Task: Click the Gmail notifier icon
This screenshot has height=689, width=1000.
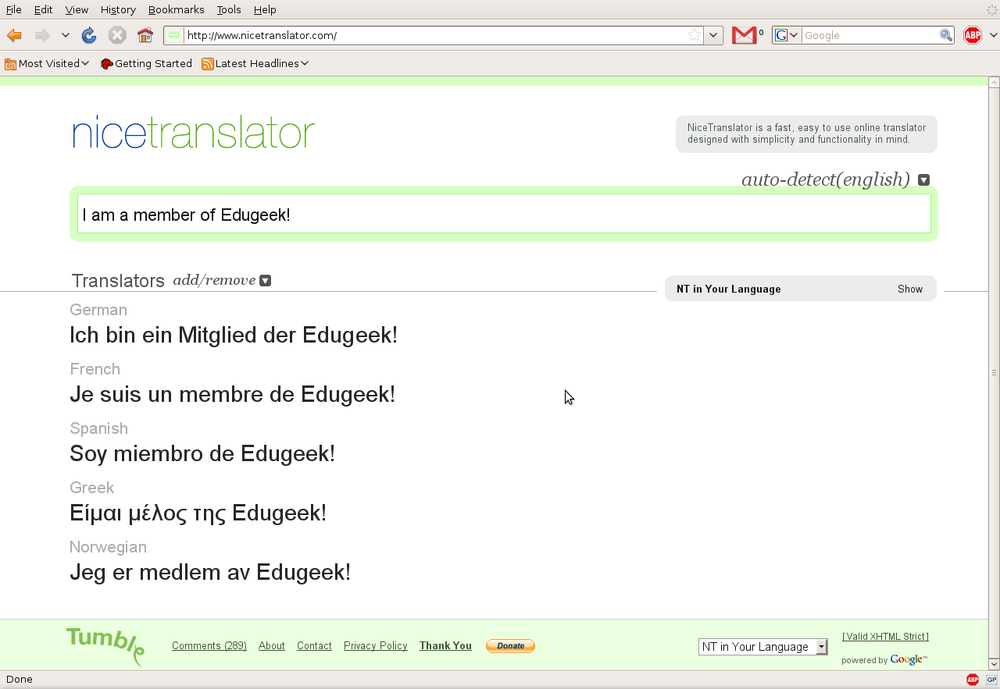Action: coord(744,35)
